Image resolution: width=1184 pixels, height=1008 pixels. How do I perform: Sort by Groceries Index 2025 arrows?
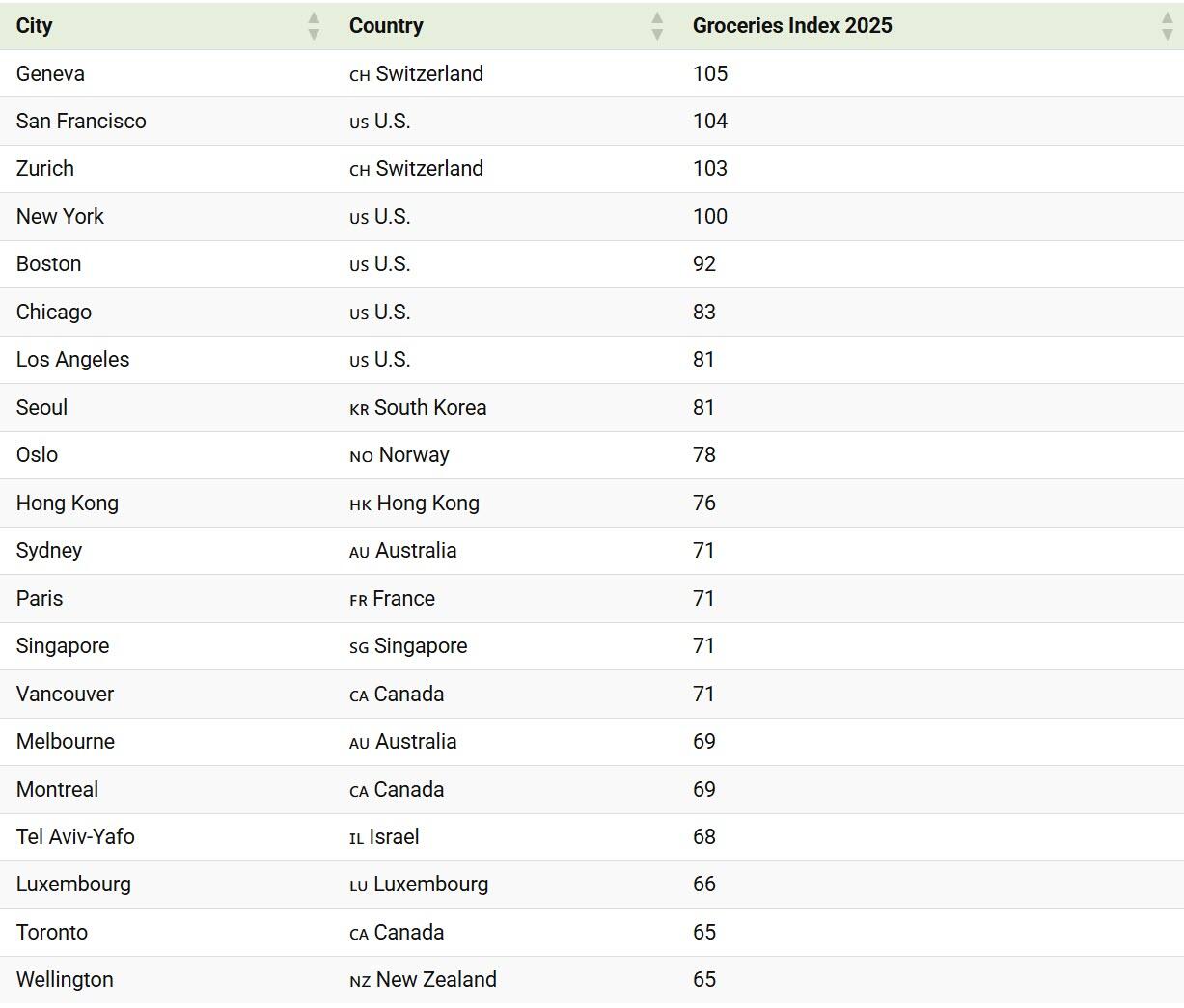[x=1167, y=26]
